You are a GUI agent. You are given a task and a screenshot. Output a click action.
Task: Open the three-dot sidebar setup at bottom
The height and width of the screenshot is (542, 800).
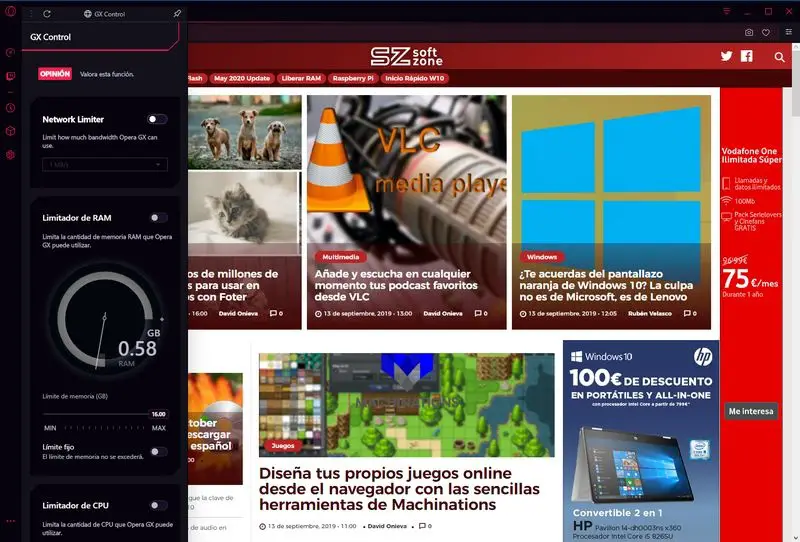click(x=10, y=521)
